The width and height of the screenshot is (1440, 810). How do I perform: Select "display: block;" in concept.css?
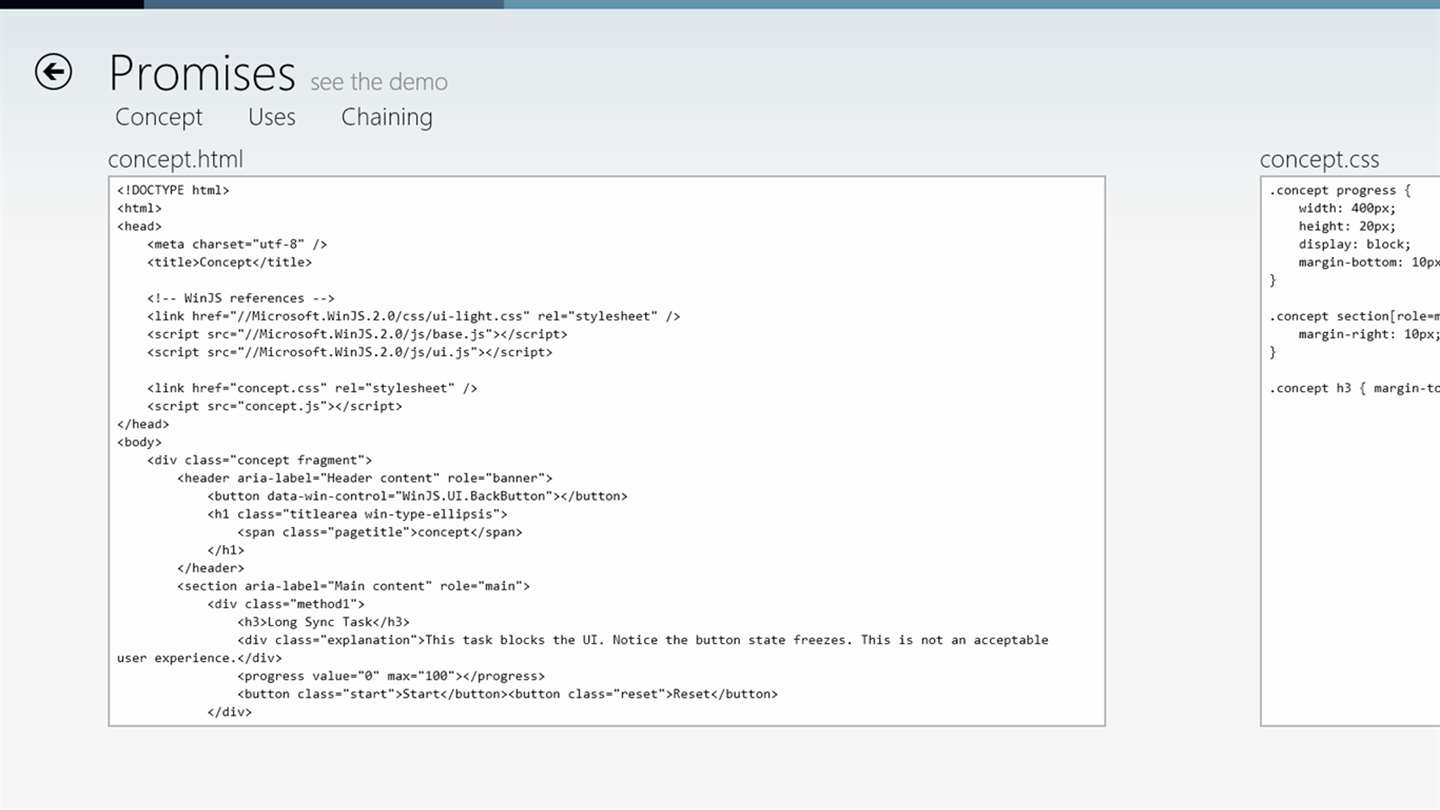(x=1355, y=244)
